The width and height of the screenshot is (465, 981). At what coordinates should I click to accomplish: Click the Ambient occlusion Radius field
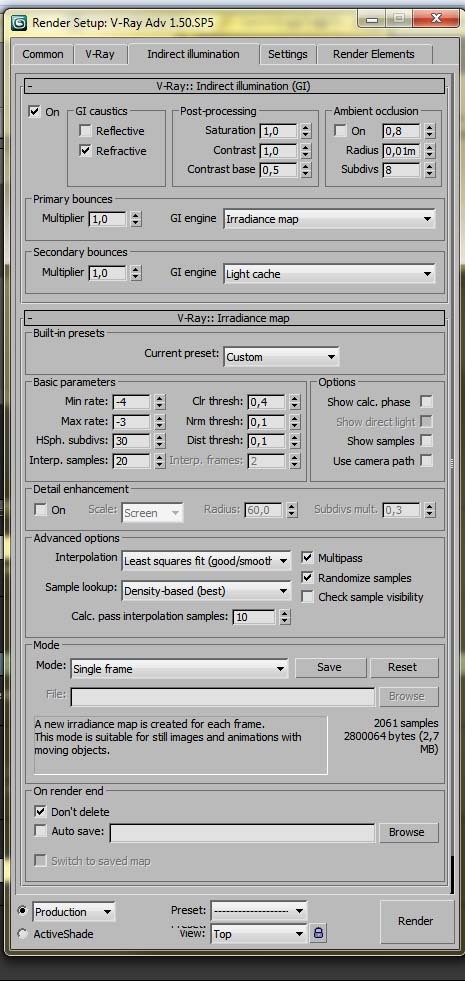click(401, 151)
